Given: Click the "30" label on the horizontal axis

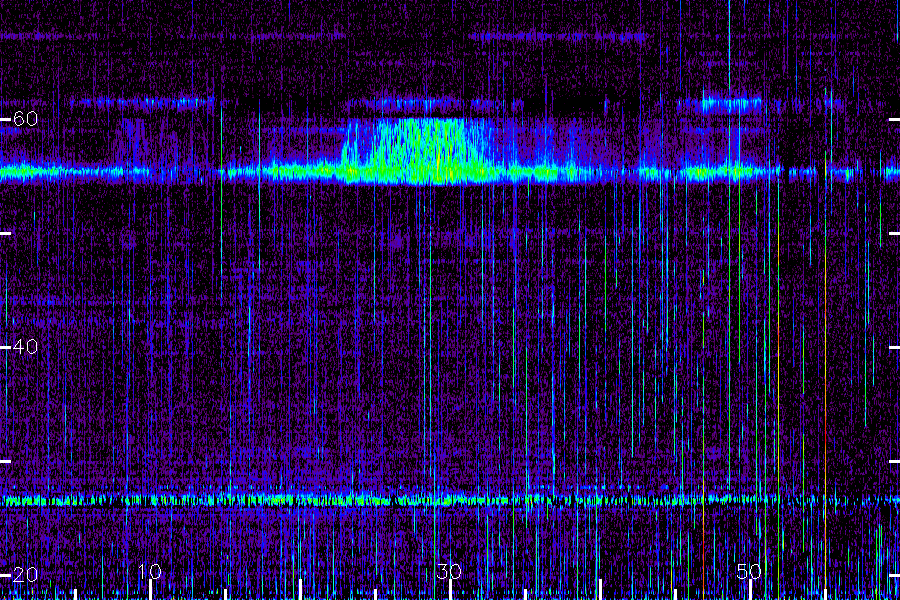Looking at the screenshot, I should pos(449,571).
